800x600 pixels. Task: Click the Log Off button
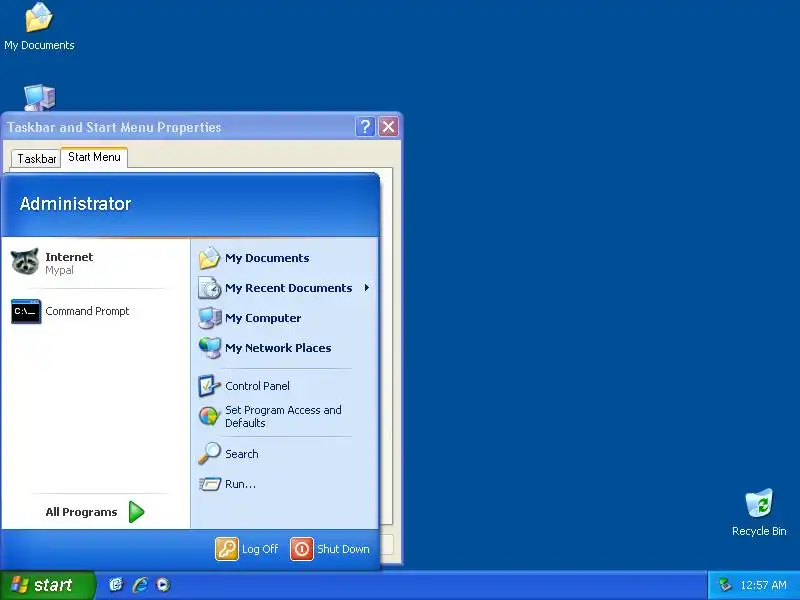click(x=247, y=549)
